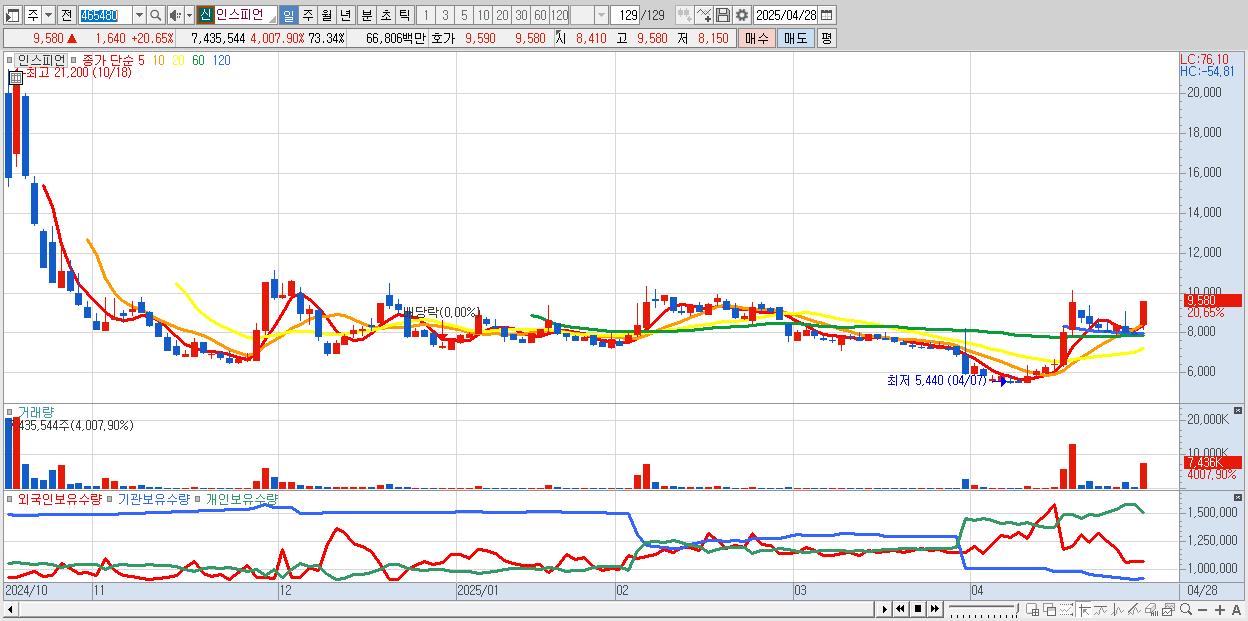Open the calendar date picker icon
Screen dimensions: 1248x621
827,15
